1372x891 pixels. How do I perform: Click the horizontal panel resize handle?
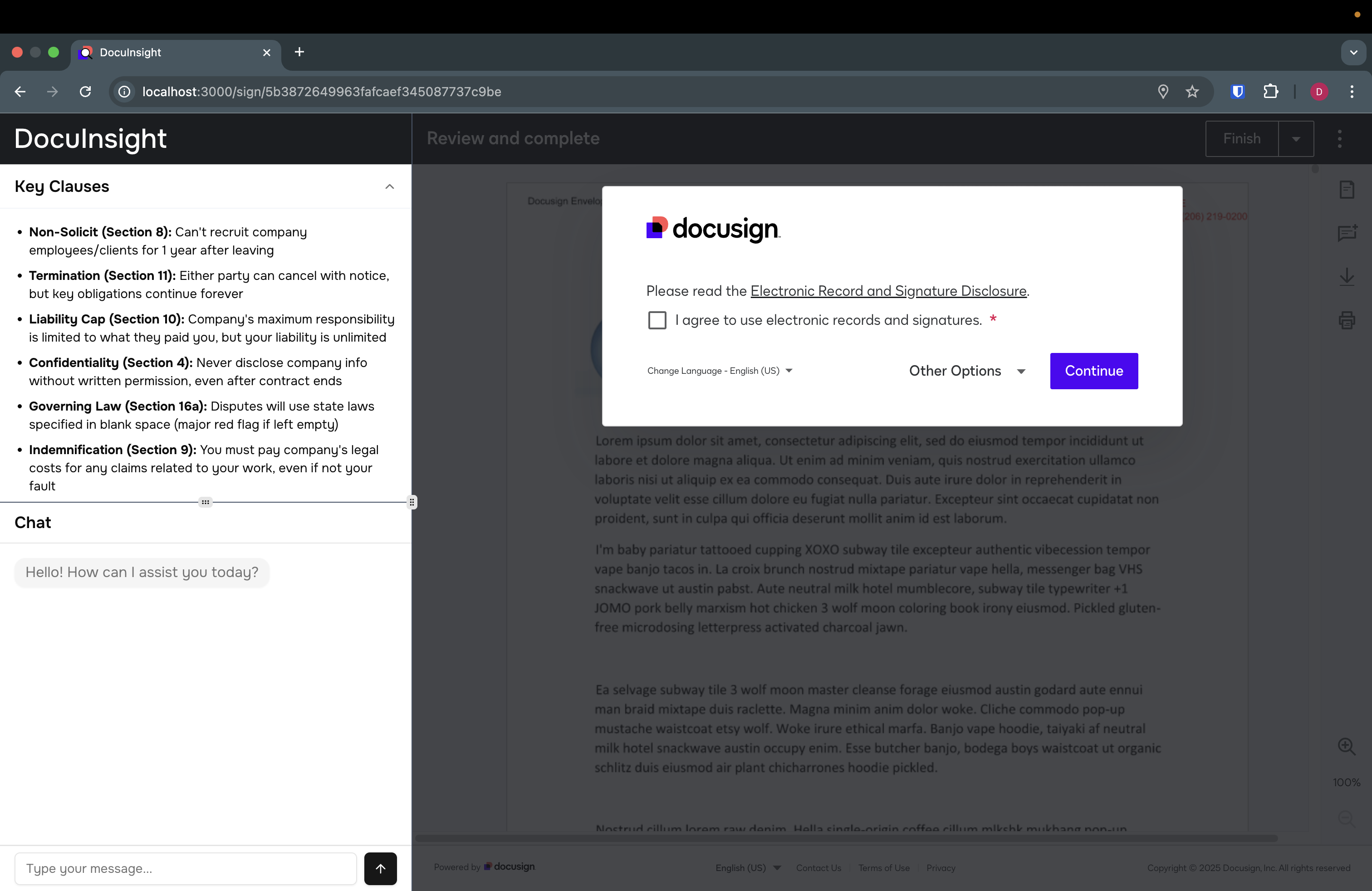(205, 502)
